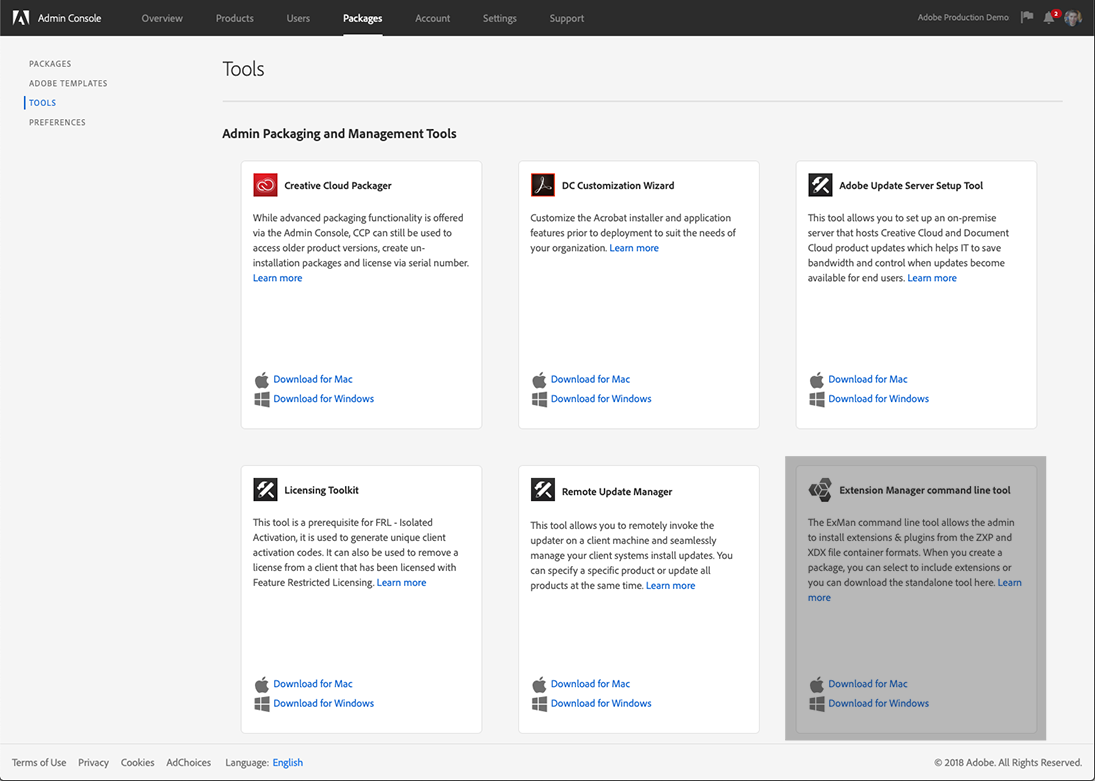Open the Settings tab
The width and height of the screenshot is (1095, 781).
point(500,18)
